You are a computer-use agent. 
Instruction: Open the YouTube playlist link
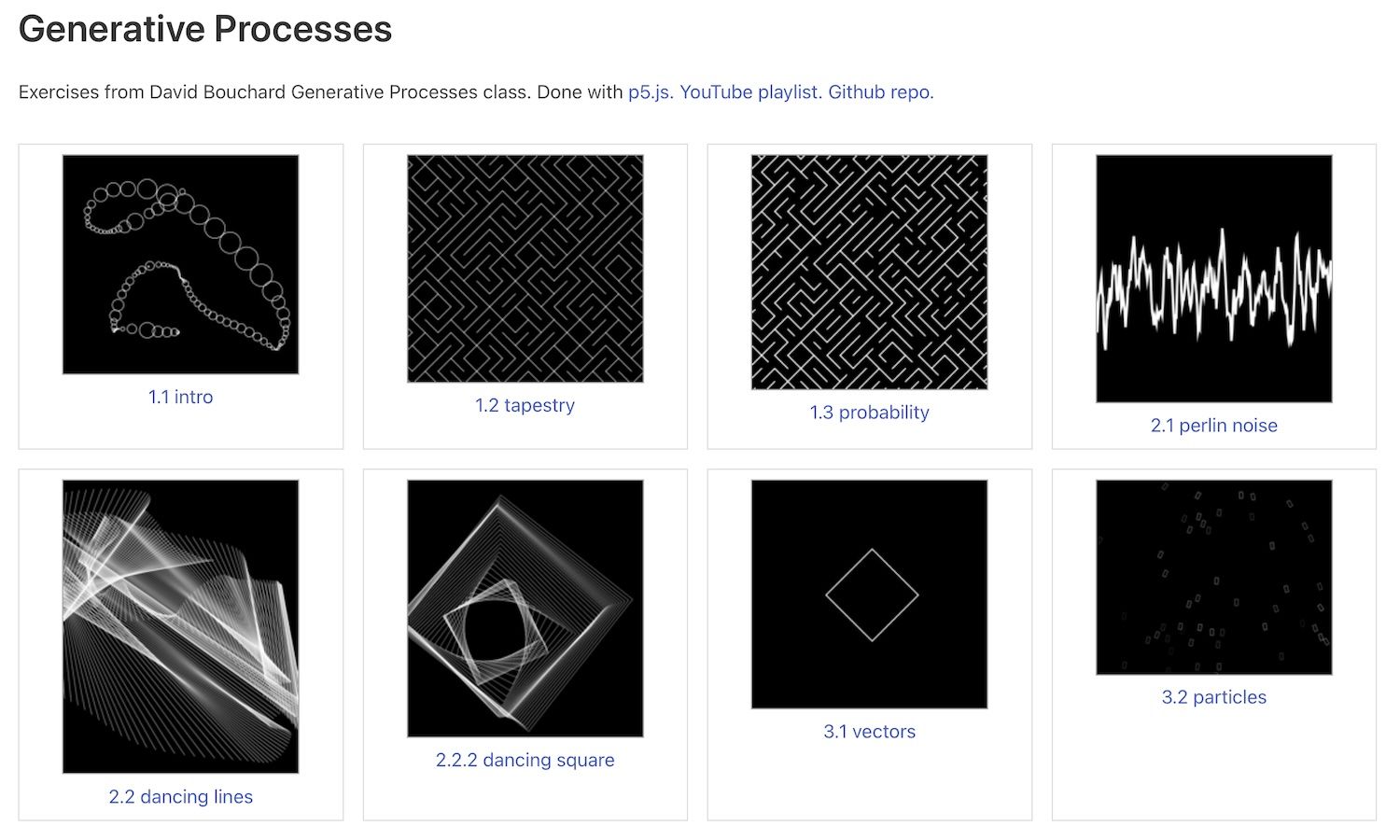pyautogui.click(x=750, y=92)
